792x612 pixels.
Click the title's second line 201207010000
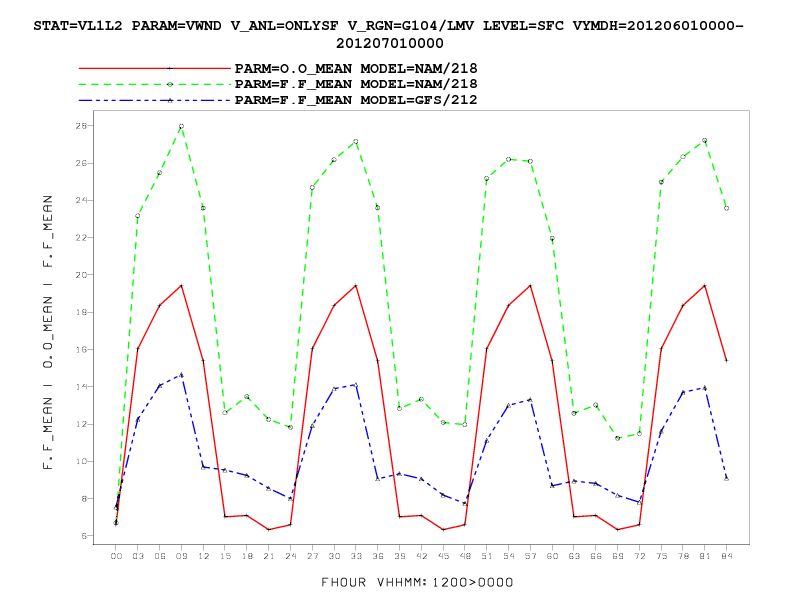(x=389, y=43)
